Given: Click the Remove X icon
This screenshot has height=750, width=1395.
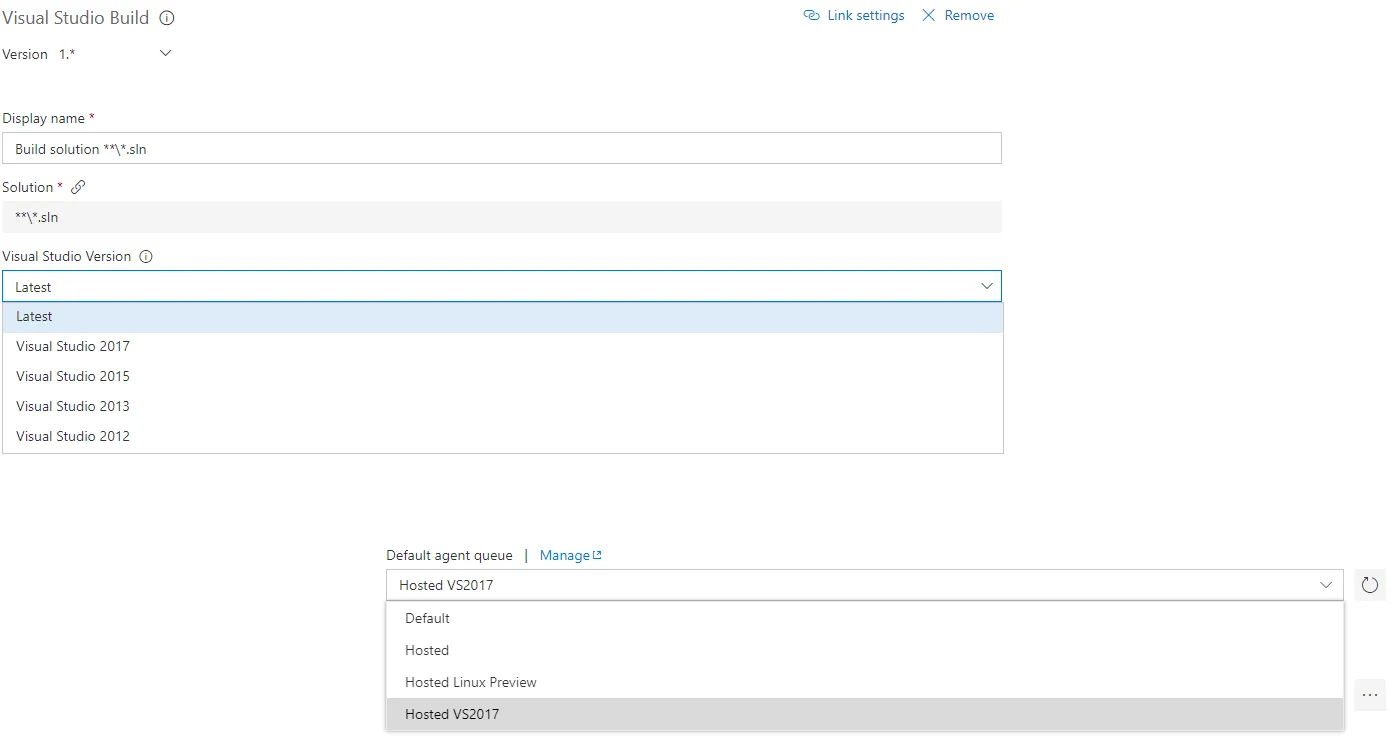Looking at the screenshot, I should tap(929, 16).
